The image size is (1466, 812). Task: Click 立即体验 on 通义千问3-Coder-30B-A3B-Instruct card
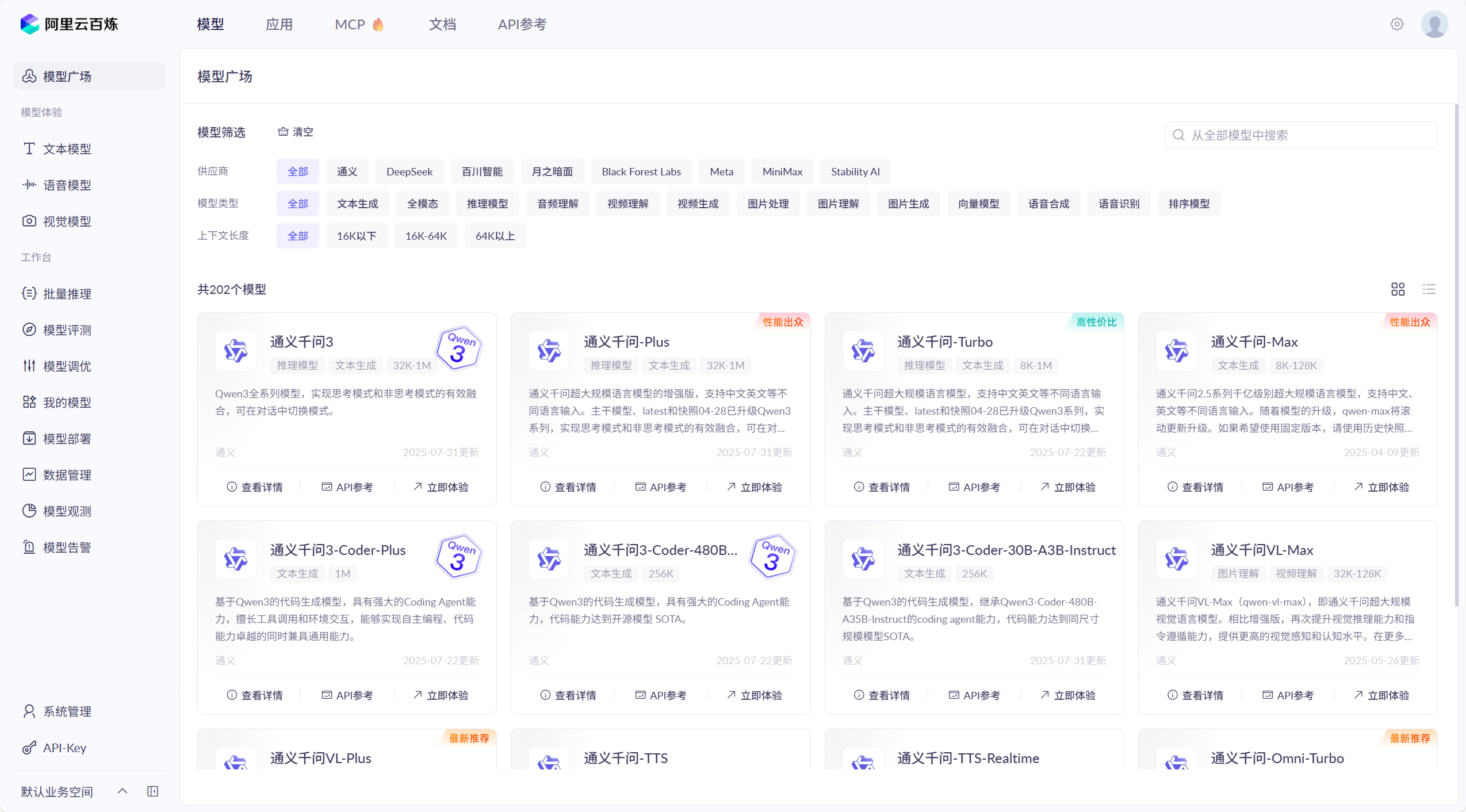pyautogui.click(x=1068, y=695)
